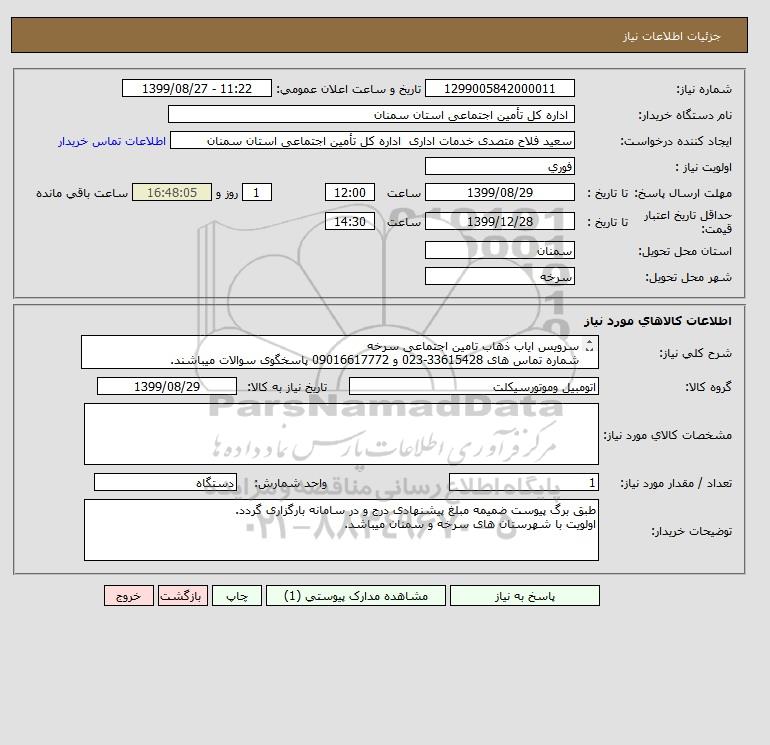Click the شرح کلی نیاز text area
770x745 pixels.
(340, 352)
